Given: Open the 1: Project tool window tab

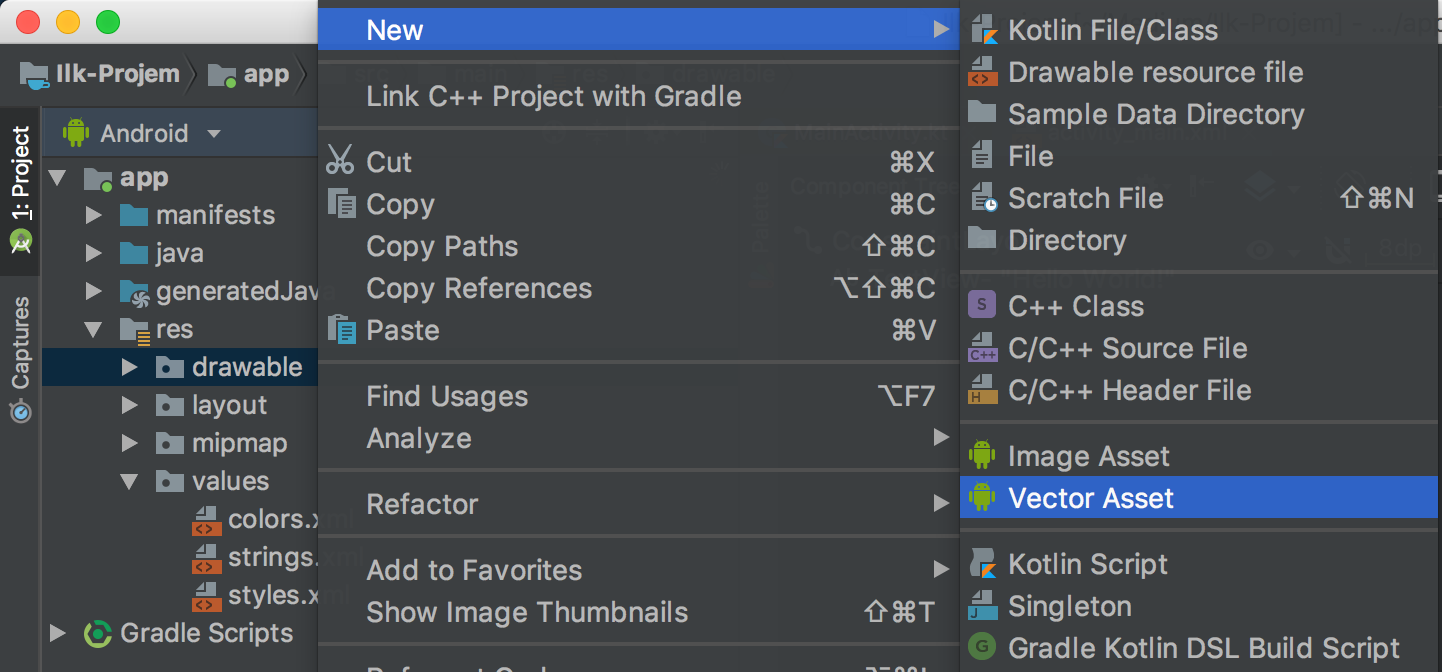Looking at the screenshot, I should click(20, 190).
